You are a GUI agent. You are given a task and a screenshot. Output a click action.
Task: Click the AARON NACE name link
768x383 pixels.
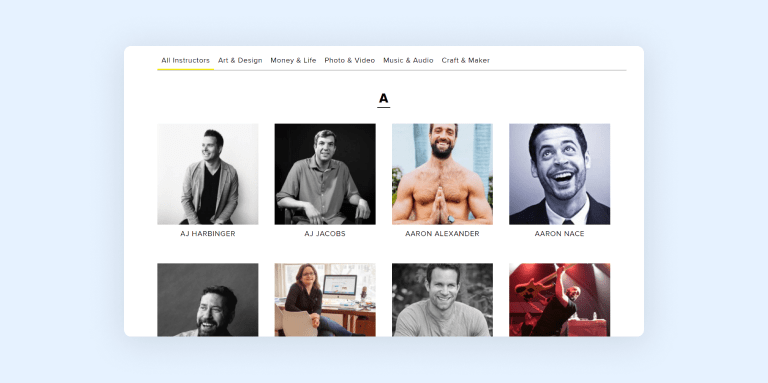tap(559, 234)
